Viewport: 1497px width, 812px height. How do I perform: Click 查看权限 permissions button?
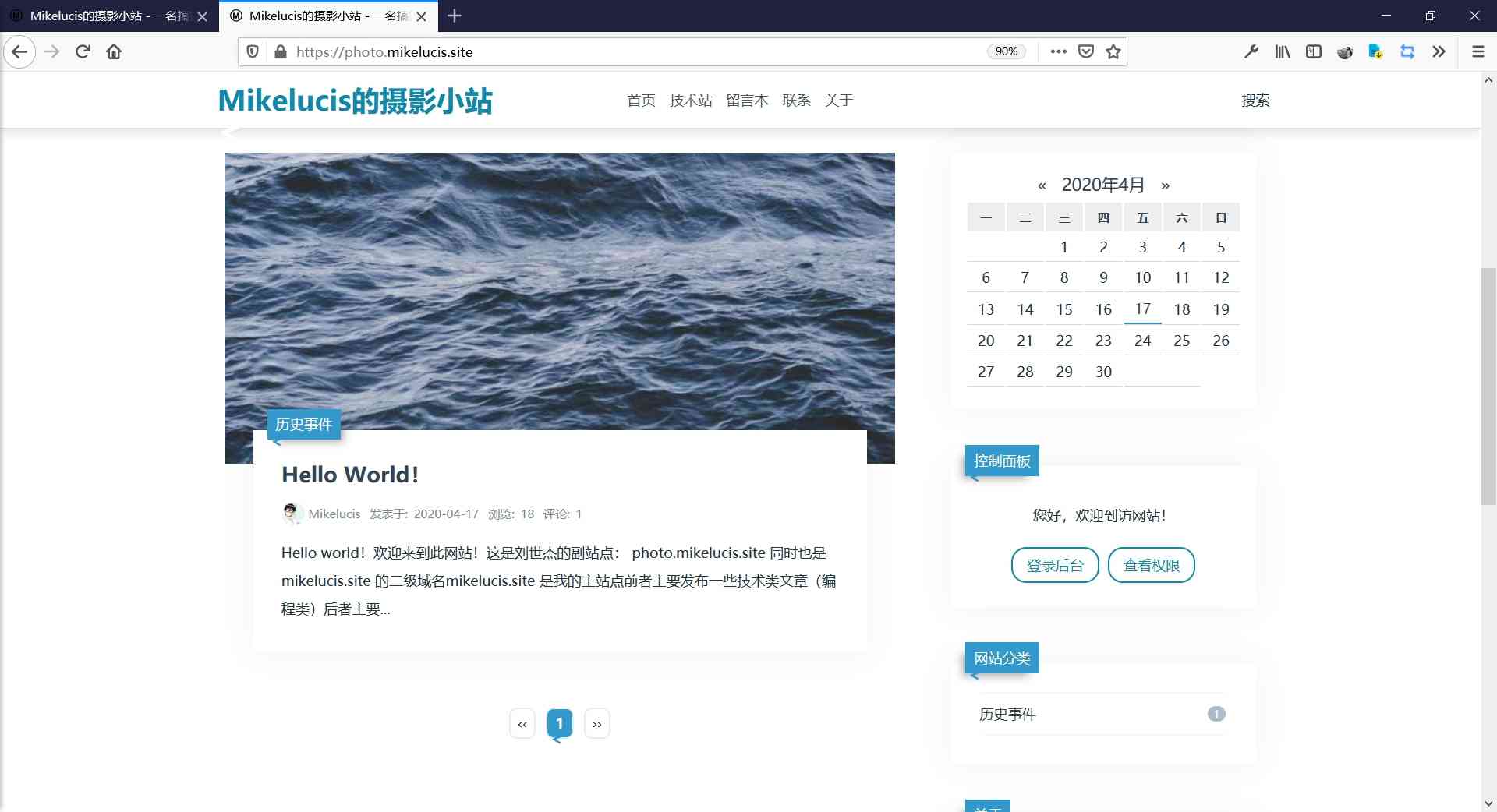click(x=1151, y=566)
